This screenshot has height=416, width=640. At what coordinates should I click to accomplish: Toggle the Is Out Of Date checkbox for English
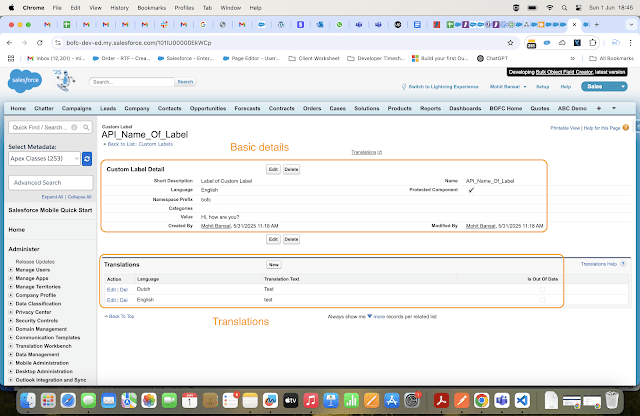[x=543, y=299]
